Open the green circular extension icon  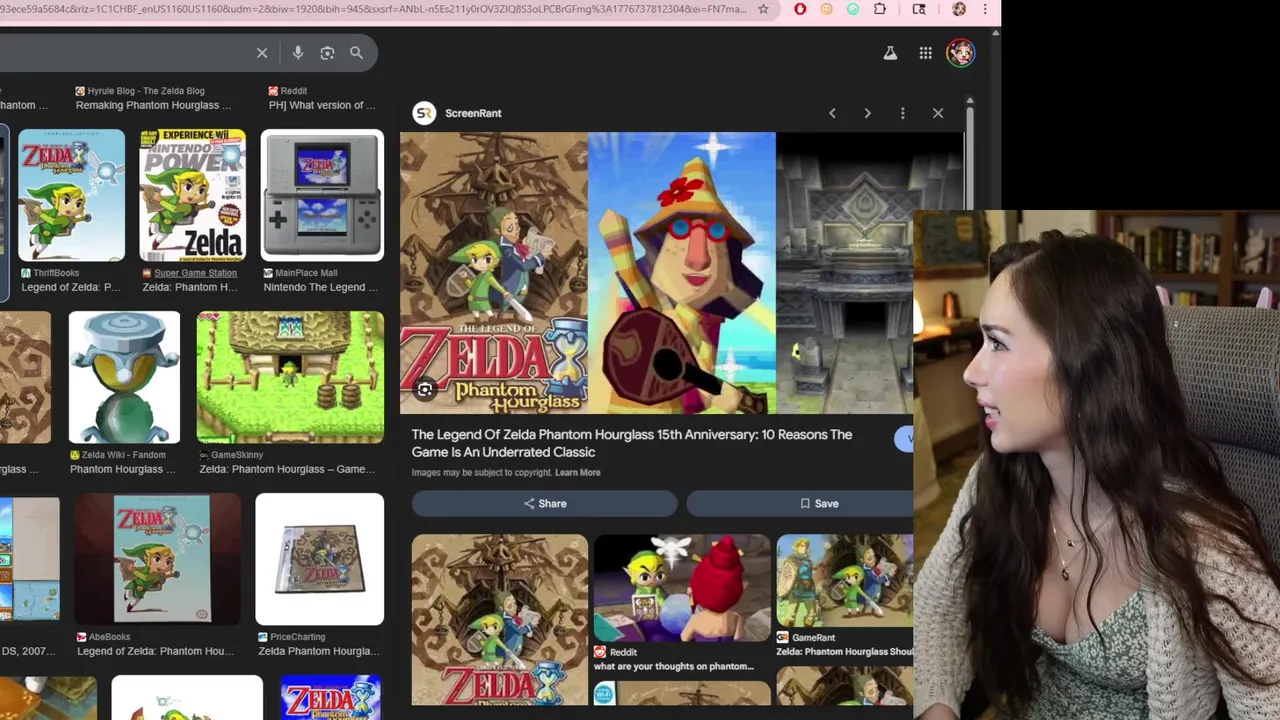click(x=852, y=9)
